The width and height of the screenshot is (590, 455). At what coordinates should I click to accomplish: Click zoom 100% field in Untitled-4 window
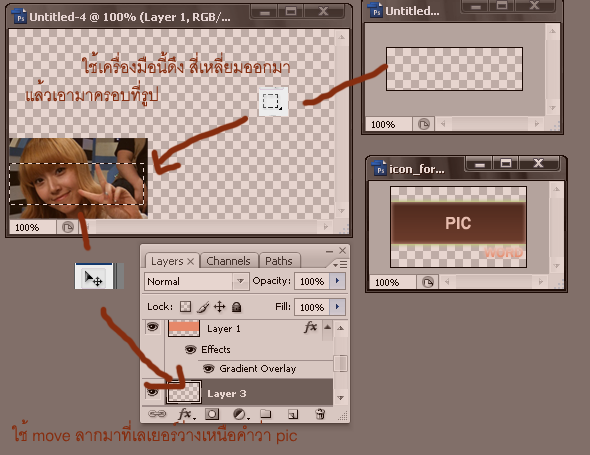tap(33, 227)
